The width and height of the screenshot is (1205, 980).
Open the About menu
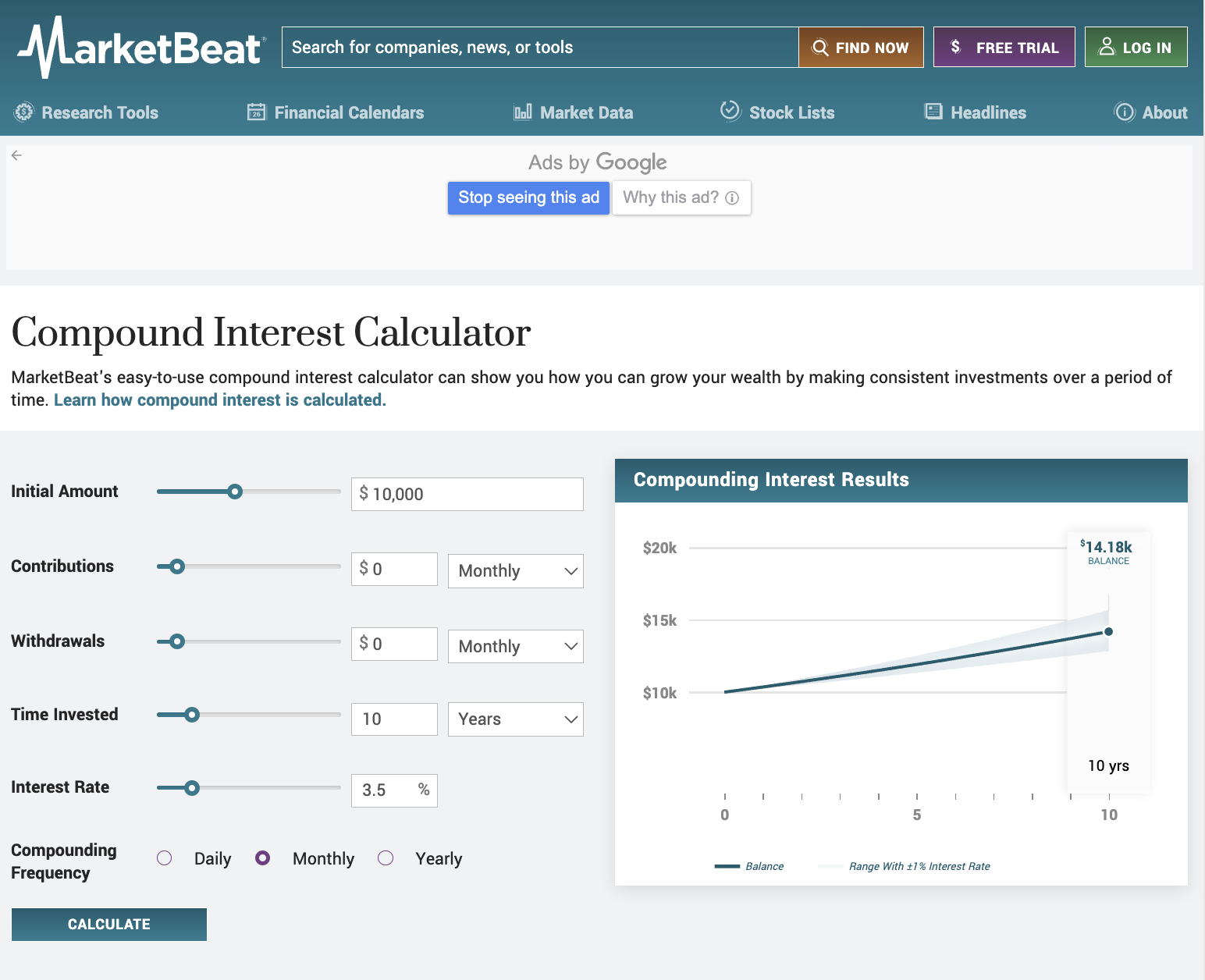[1150, 112]
